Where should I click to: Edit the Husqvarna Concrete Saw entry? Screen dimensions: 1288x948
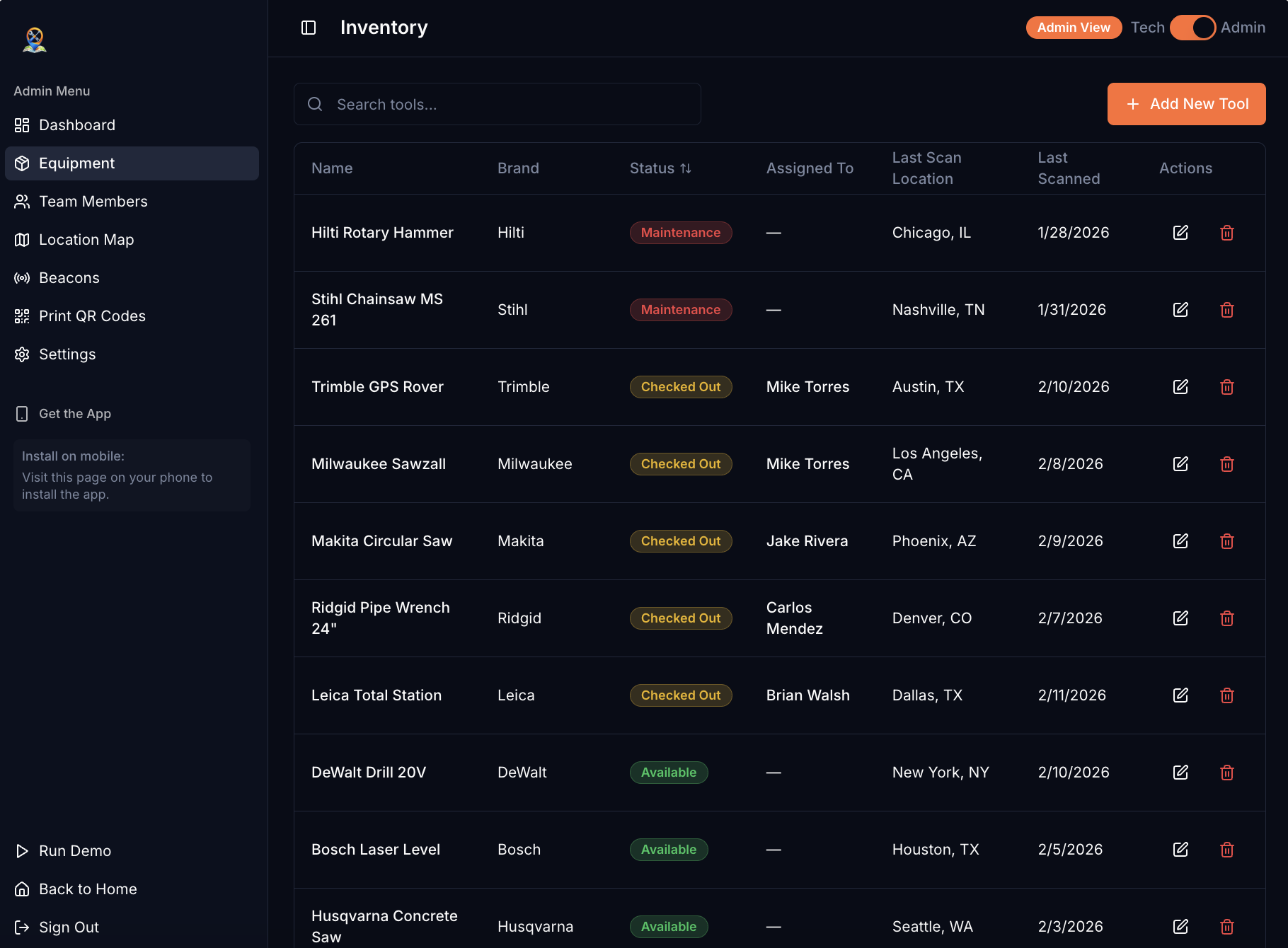coord(1180,927)
